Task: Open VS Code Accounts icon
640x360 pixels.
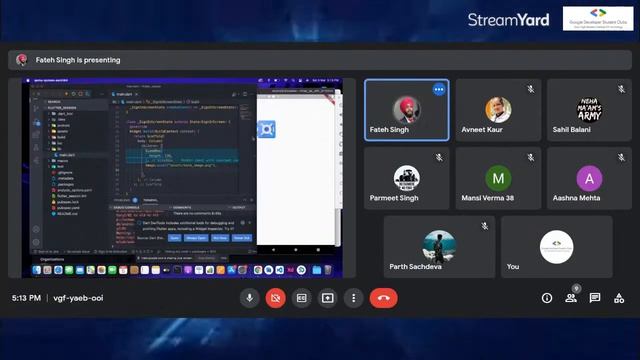Action: click(x=36, y=229)
